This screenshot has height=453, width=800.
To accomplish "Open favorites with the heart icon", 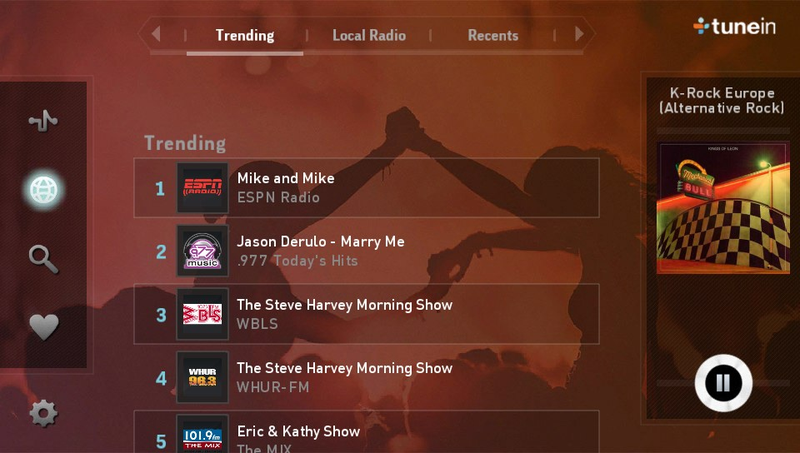I will 44,326.
